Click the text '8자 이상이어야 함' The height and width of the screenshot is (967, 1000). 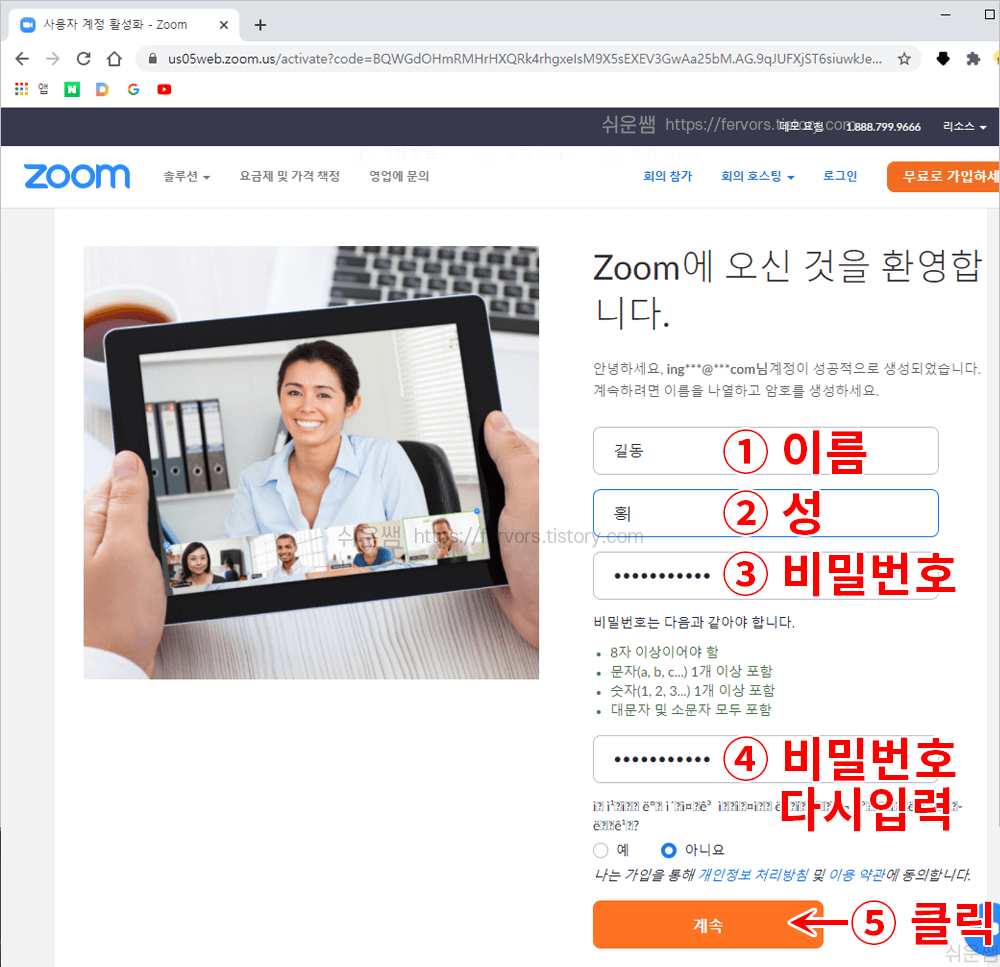coord(664,652)
